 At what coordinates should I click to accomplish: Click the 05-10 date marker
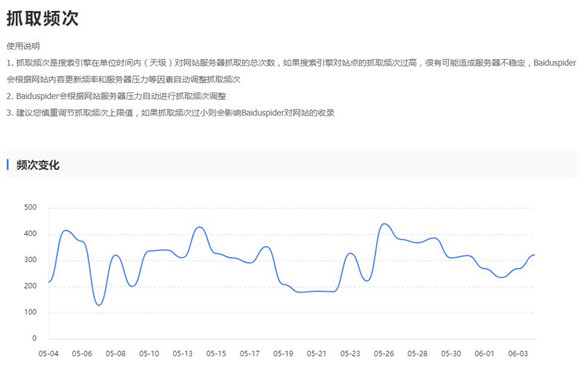(x=149, y=354)
